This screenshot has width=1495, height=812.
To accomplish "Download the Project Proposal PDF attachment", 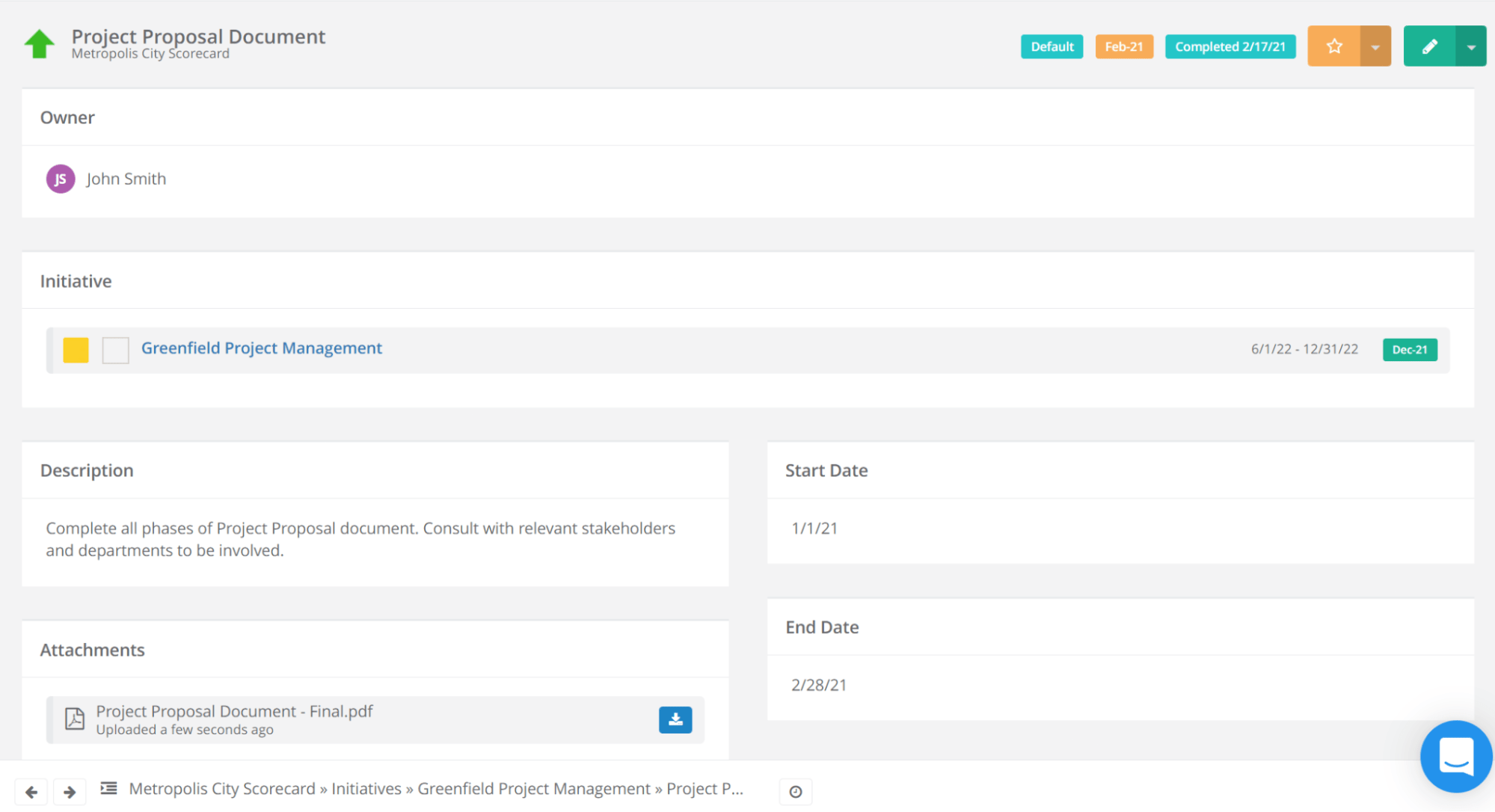I will click(675, 719).
